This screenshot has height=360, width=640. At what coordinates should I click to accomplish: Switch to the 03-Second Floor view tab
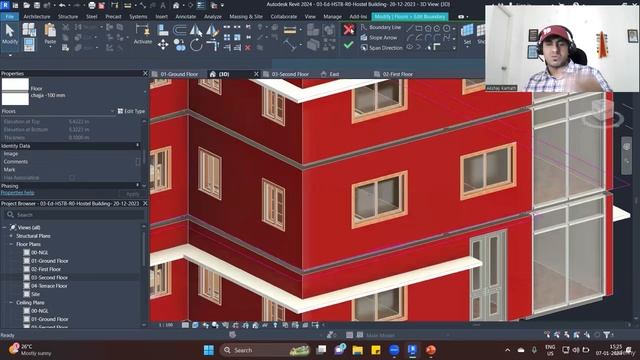[x=290, y=74]
